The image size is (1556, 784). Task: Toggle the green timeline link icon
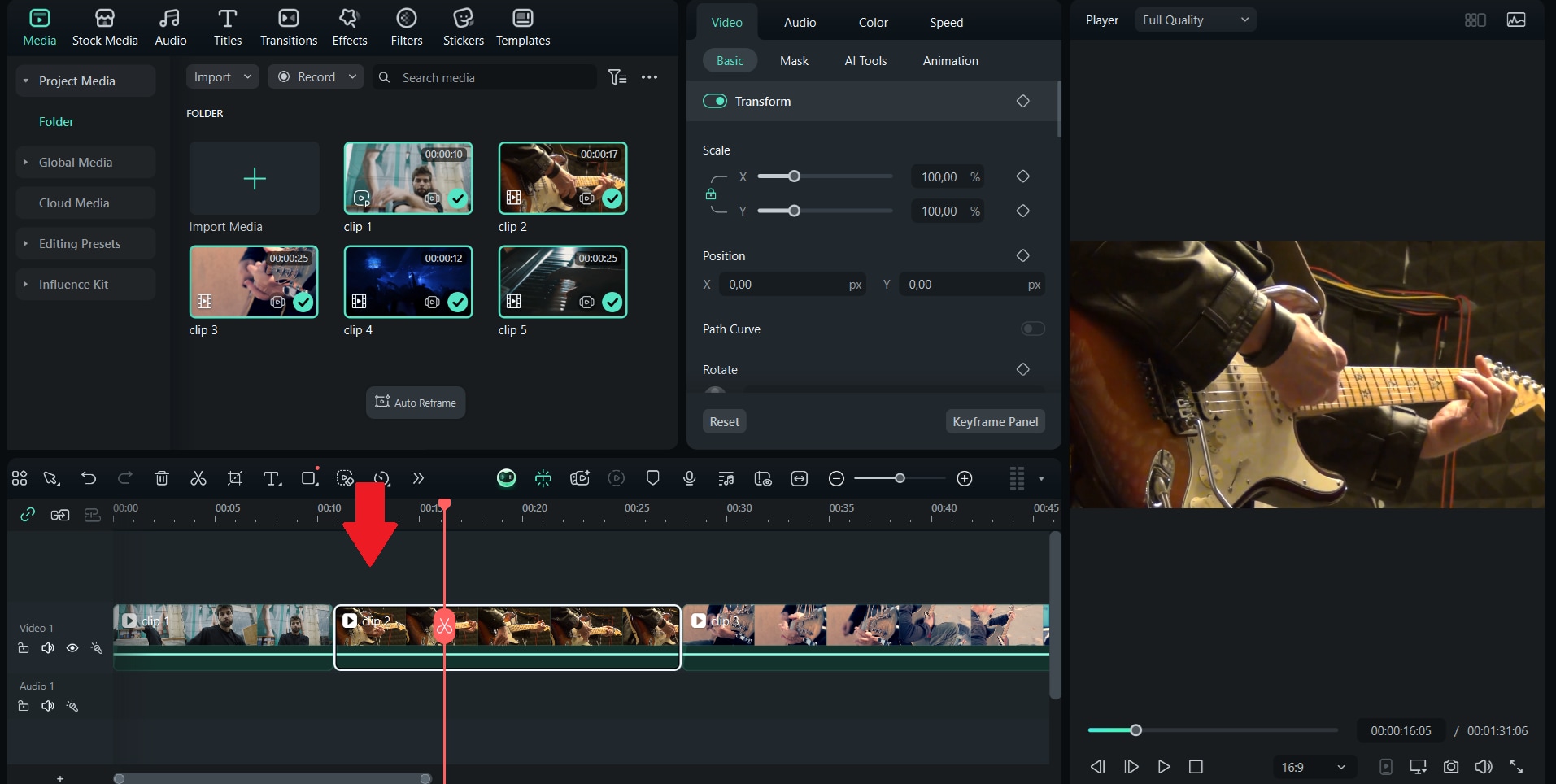click(28, 514)
